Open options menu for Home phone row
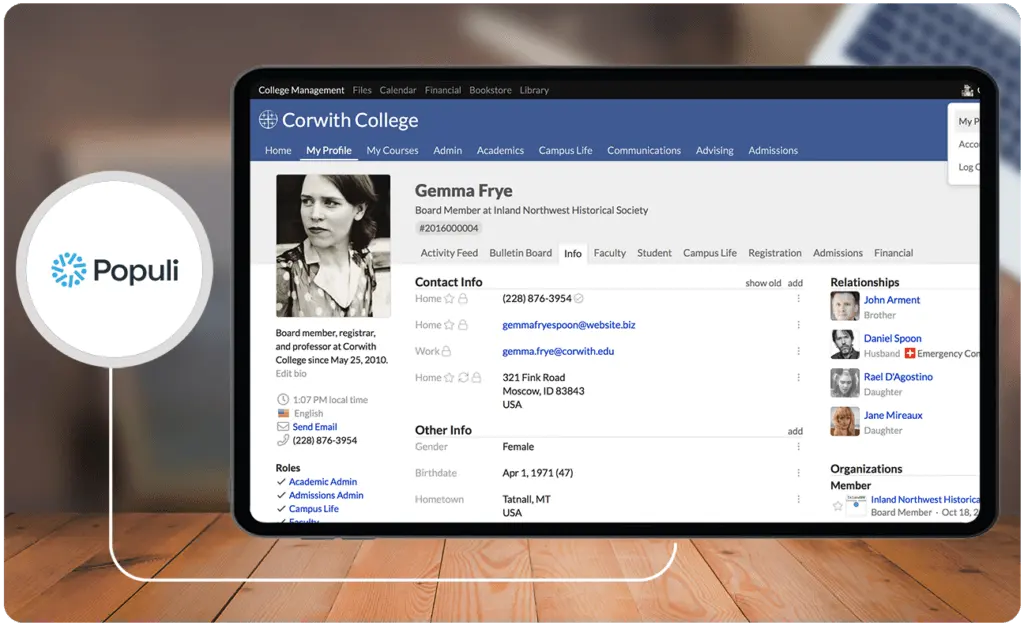The width and height of the screenshot is (1024, 626). pyautogui.click(x=798, y=298)
